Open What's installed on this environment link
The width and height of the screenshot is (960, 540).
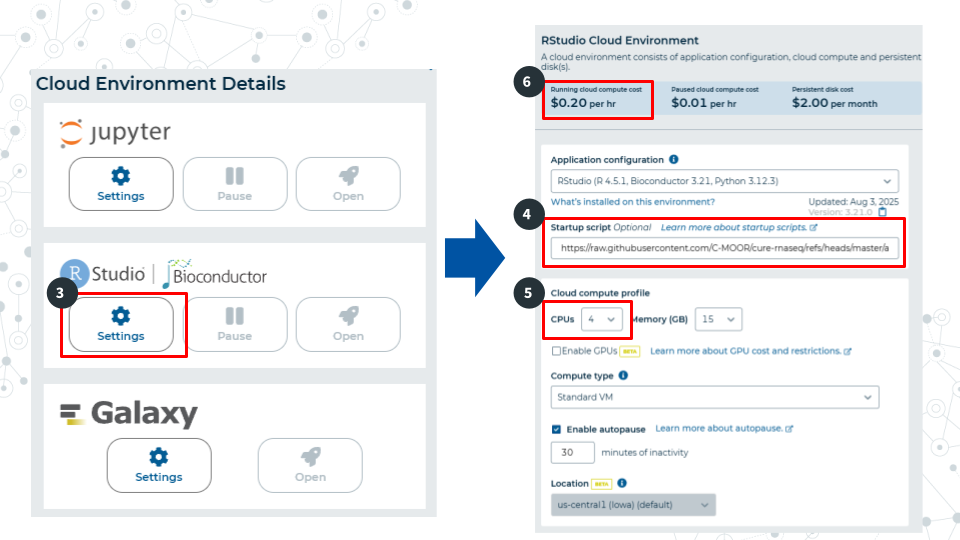coord(632,201)
